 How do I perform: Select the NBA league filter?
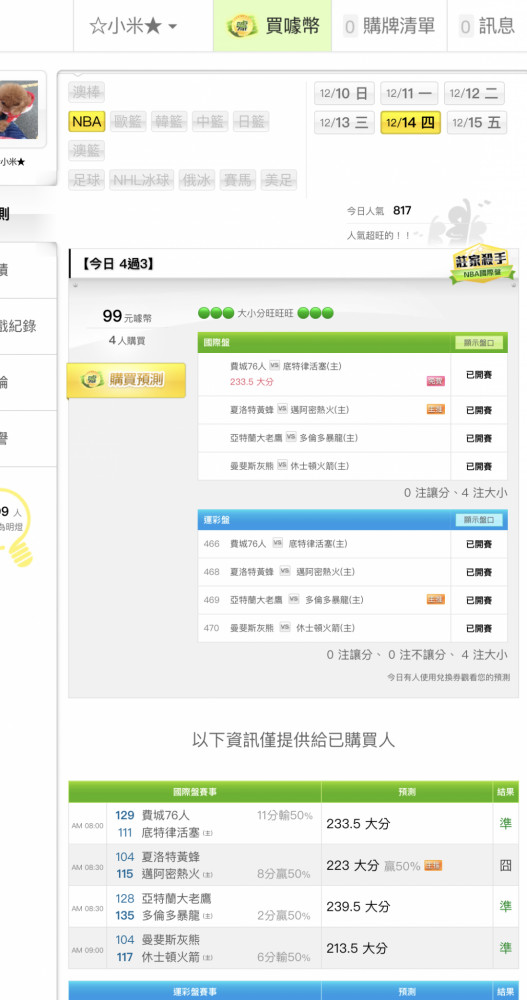click(87, 122)
